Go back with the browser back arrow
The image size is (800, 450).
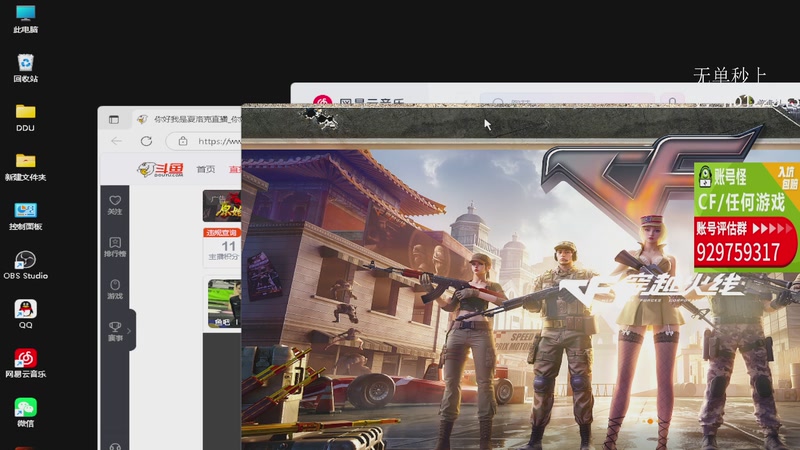[116, 141]
